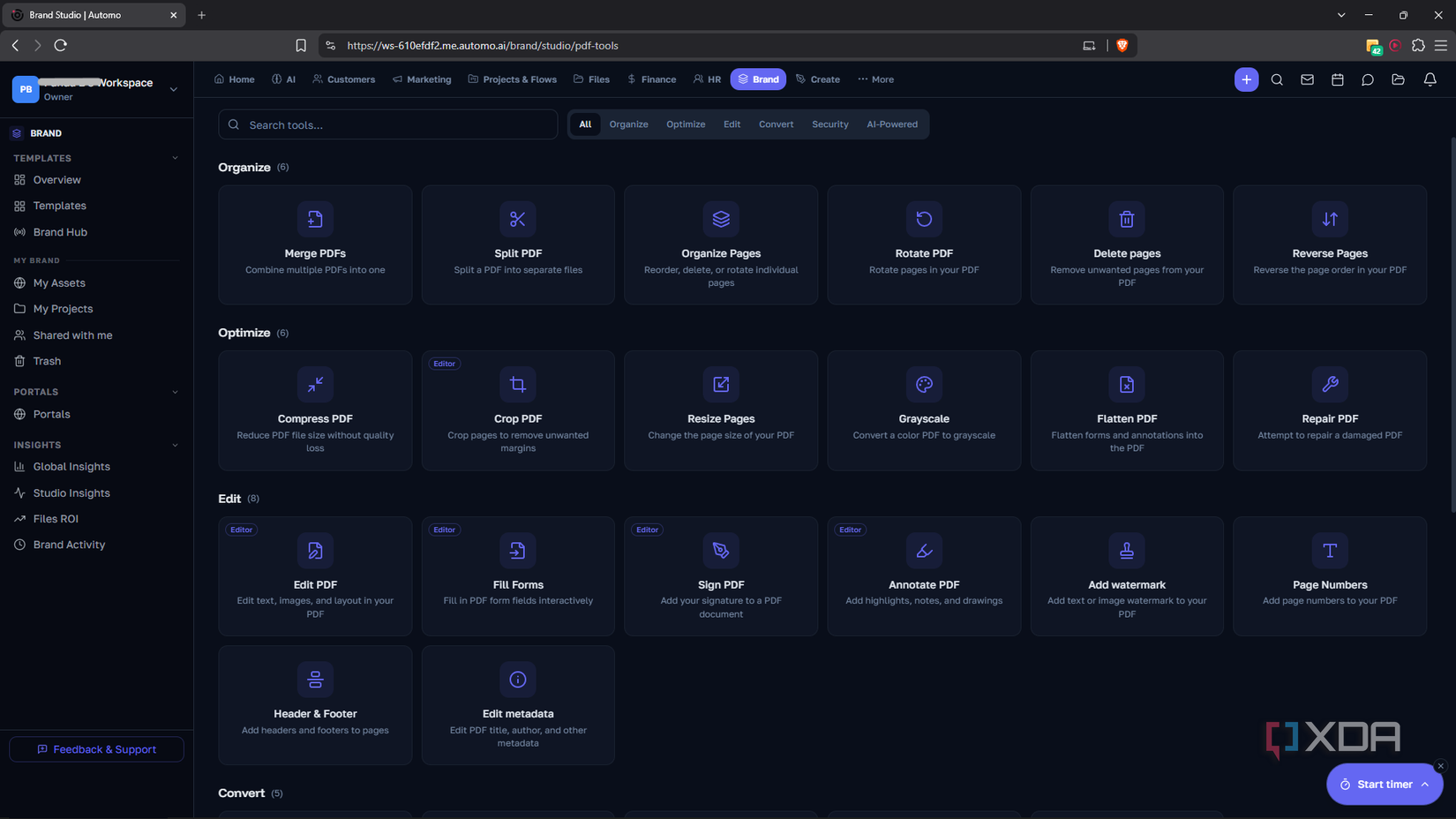Click the Annotate PDF highlighter icon
The width and height of the screenshot is (1456, 819).
point(924,551)
